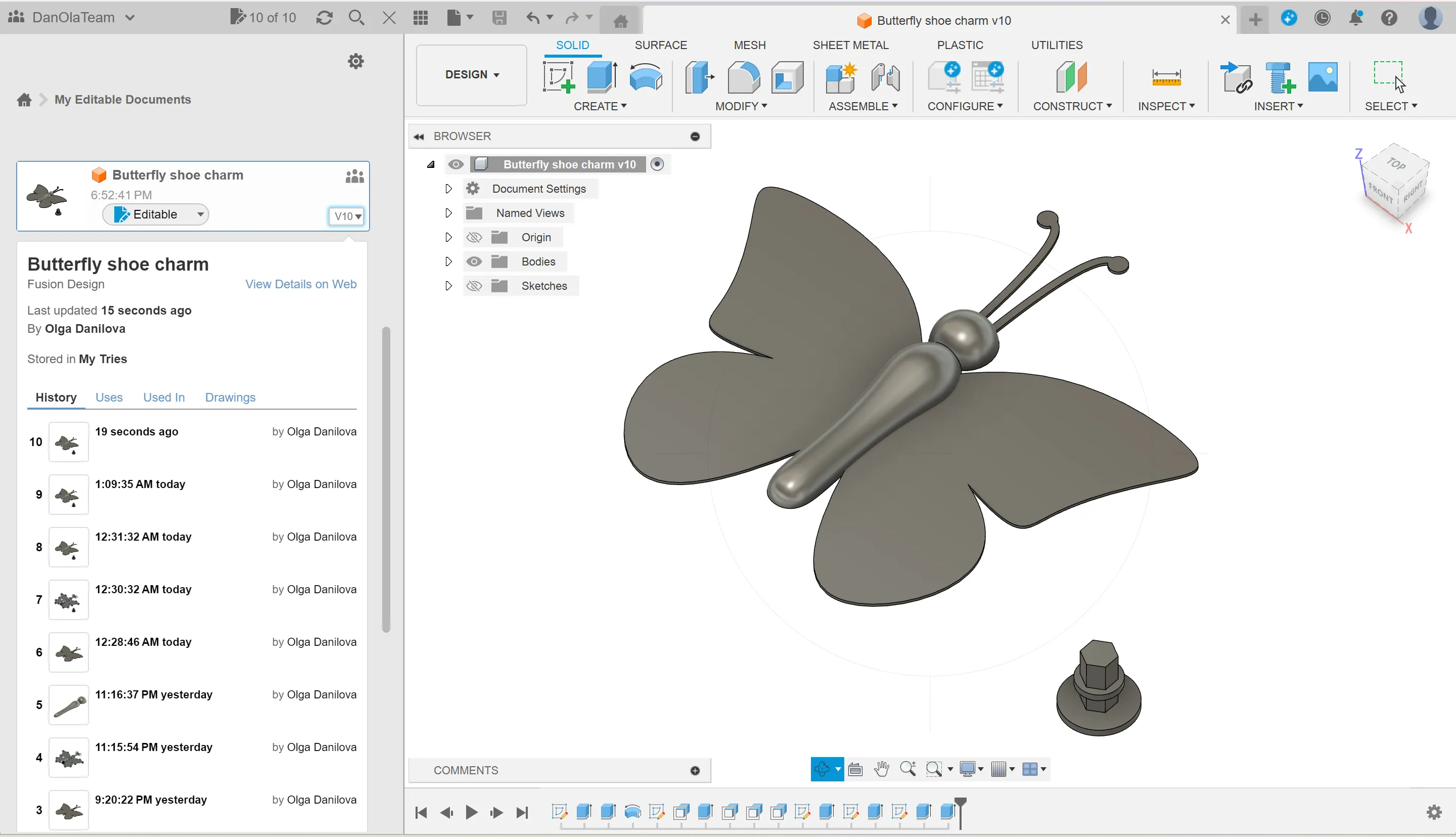Click the Save icon in the toolbar
The width and height of the screenshot is (1456, 837).
499,18
